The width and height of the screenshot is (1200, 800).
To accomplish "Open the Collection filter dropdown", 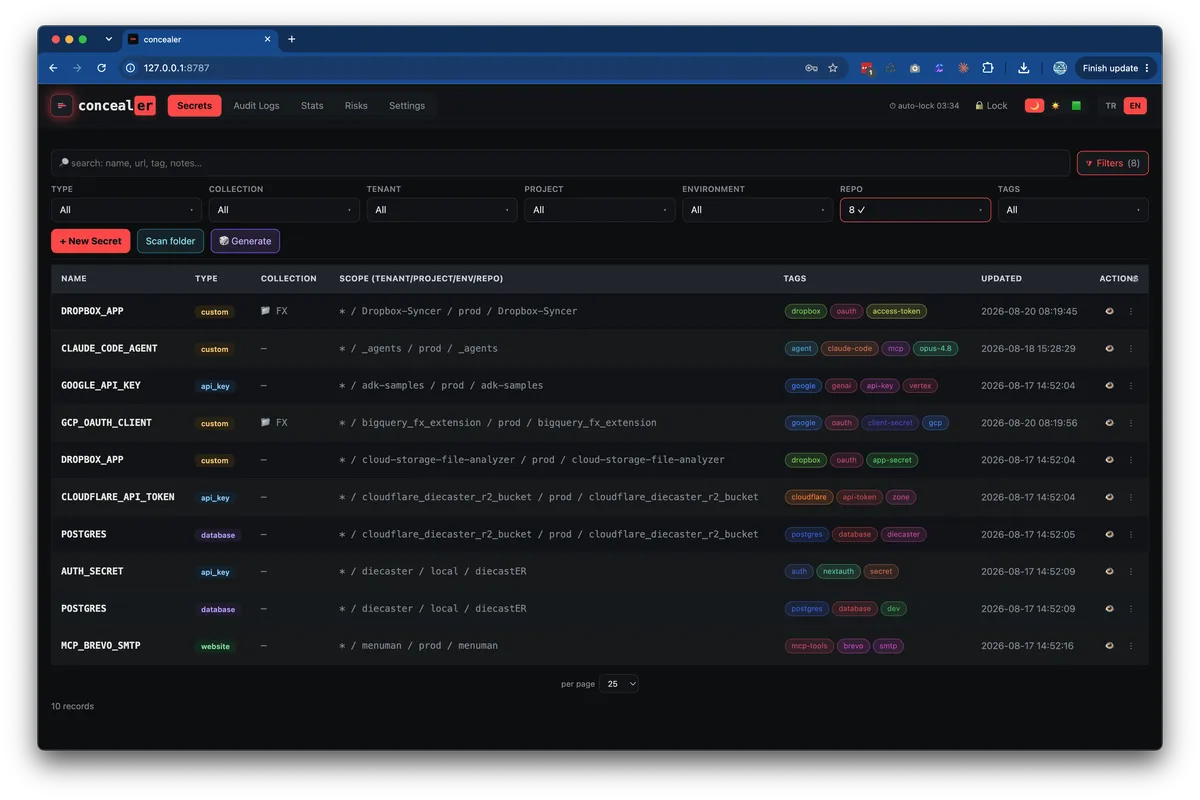I will coord(284,210).
